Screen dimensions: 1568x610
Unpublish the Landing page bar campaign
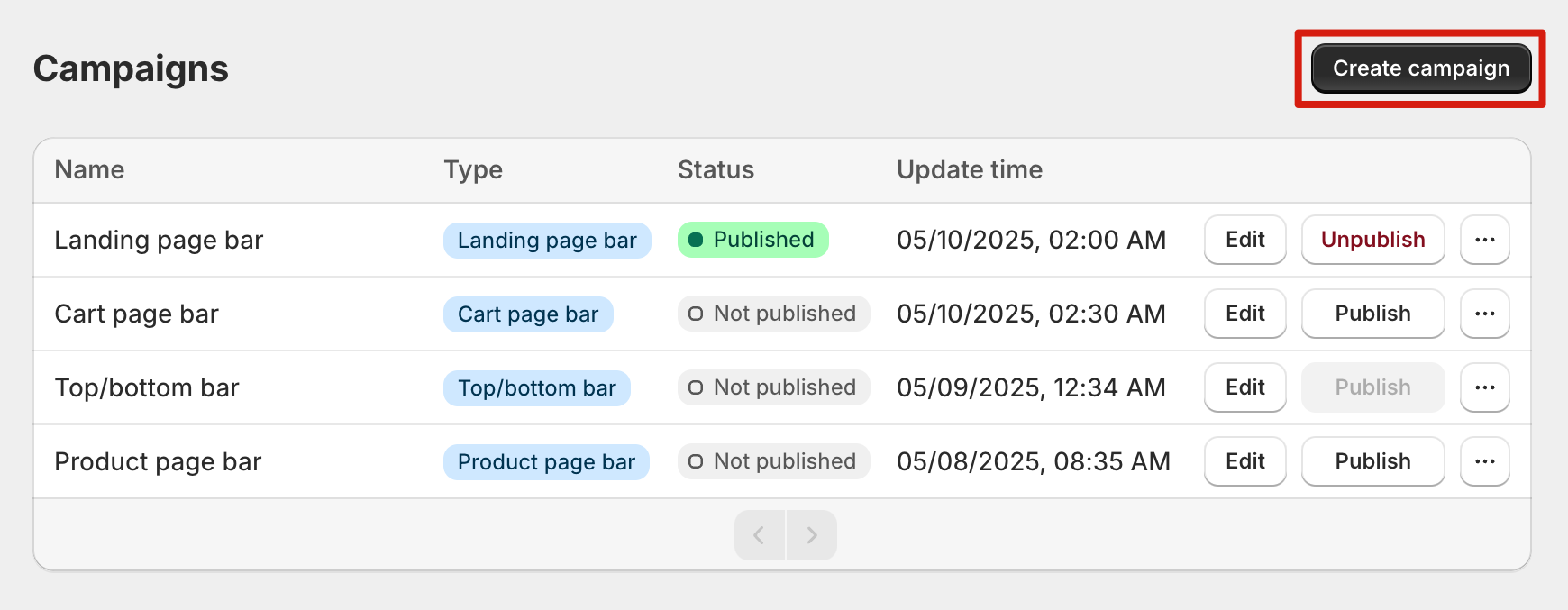pos(1373,240)
